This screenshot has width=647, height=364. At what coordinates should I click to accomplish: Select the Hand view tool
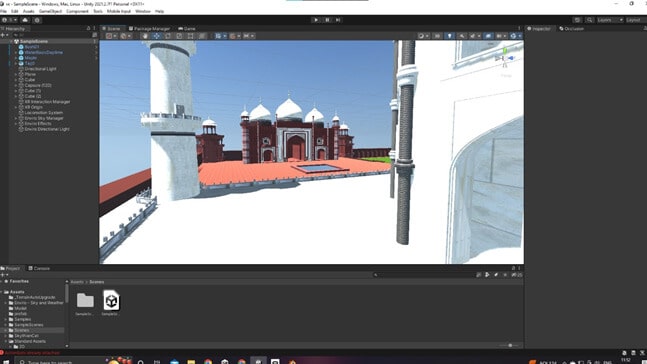(x=145, y=36)
